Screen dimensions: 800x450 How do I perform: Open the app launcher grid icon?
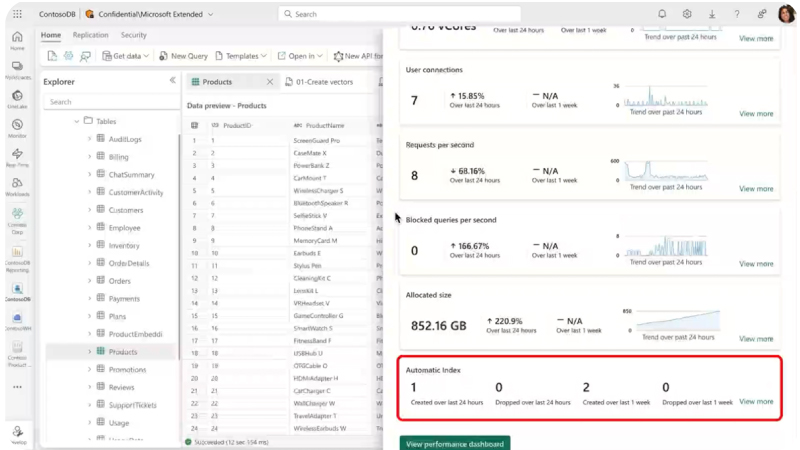point(17,14)
